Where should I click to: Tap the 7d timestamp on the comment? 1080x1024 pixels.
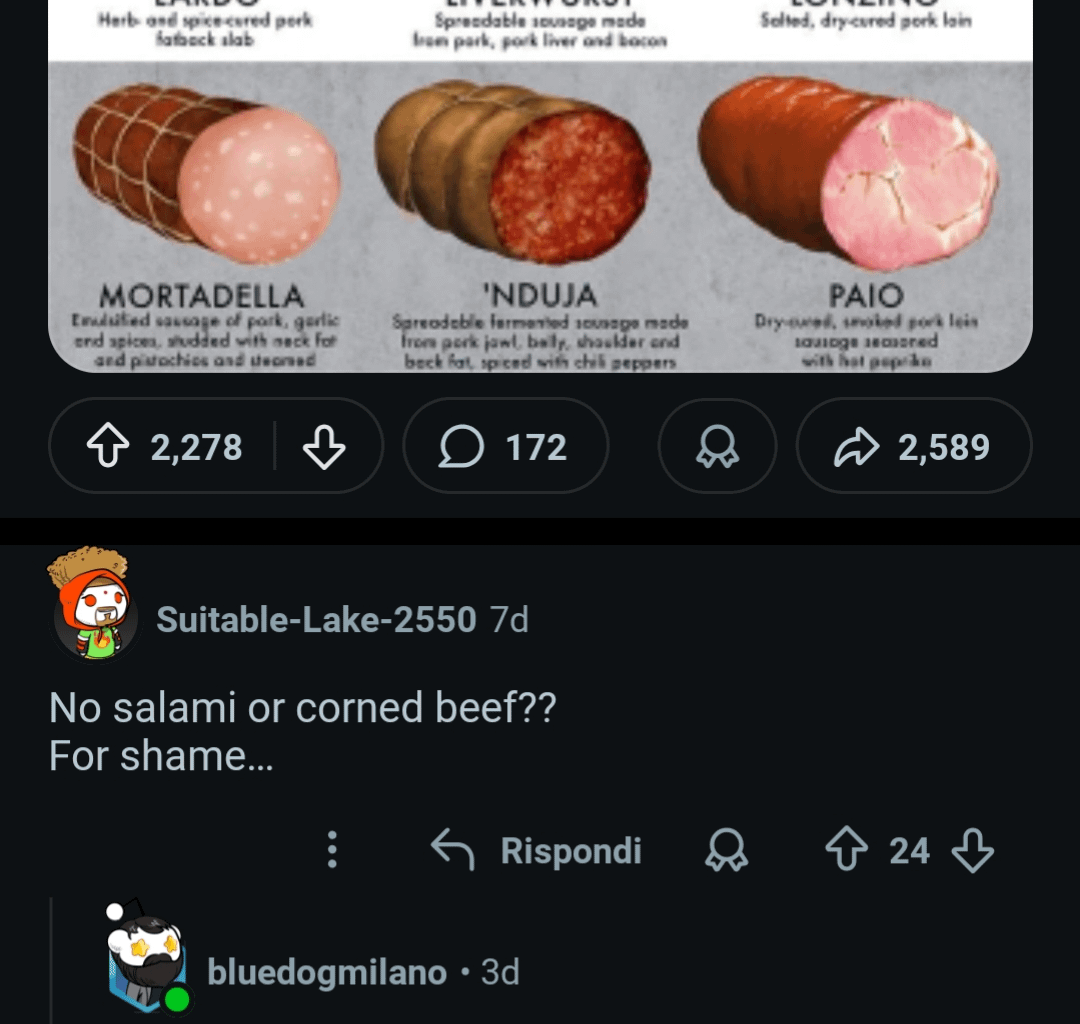(x=510, y=620)
